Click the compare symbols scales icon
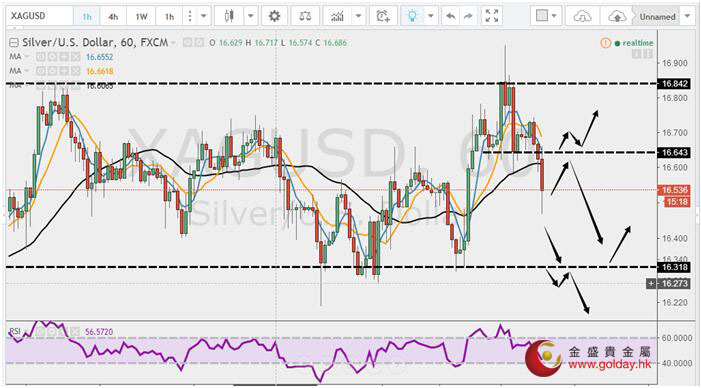 [306, 17]
